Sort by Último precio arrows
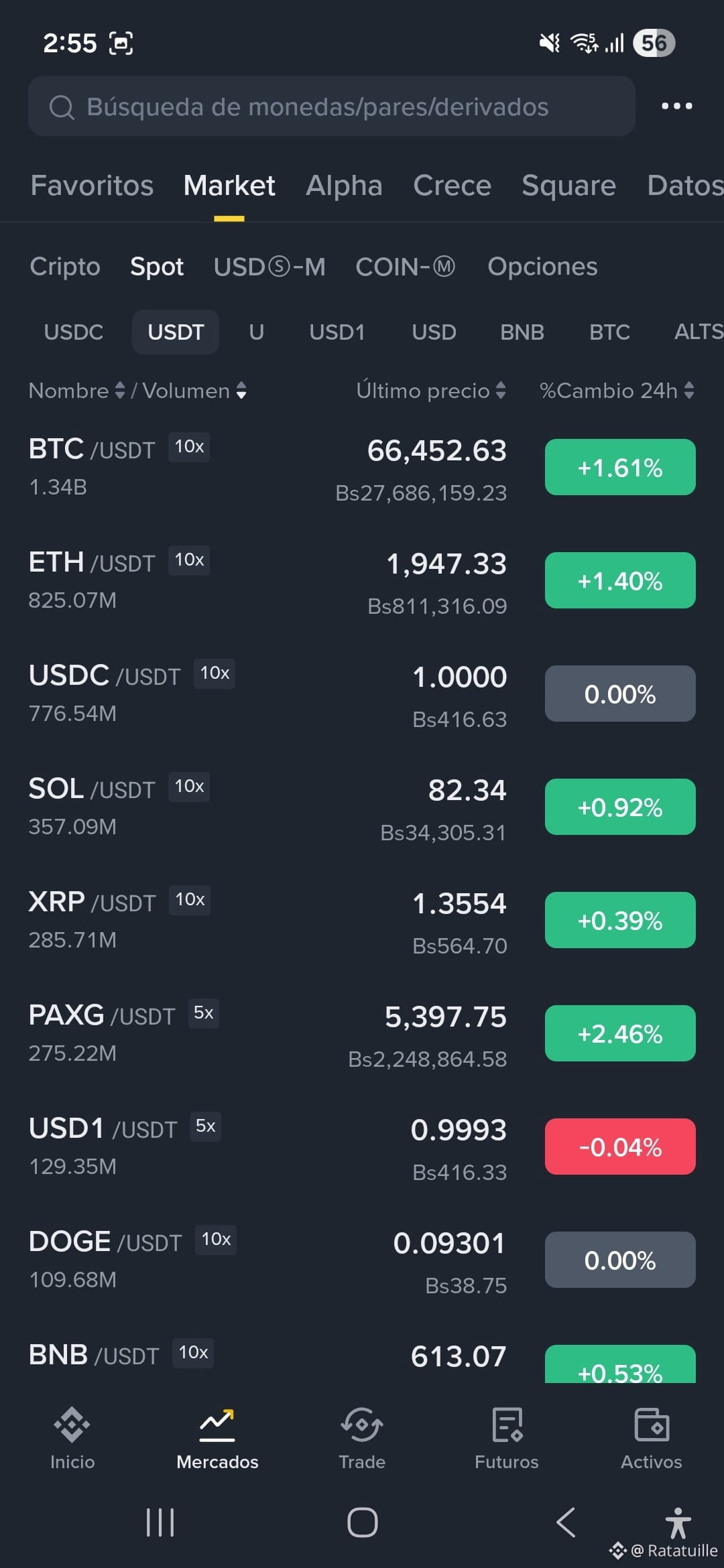 click(501, 391)
